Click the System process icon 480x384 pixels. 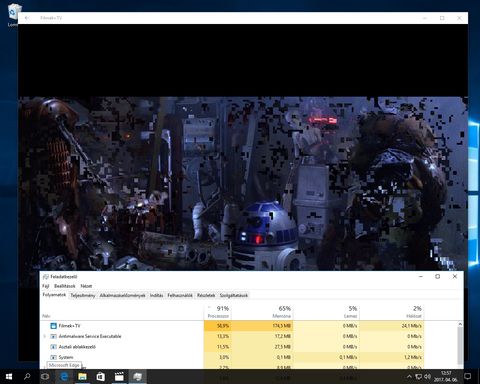[x=53, y=357]
